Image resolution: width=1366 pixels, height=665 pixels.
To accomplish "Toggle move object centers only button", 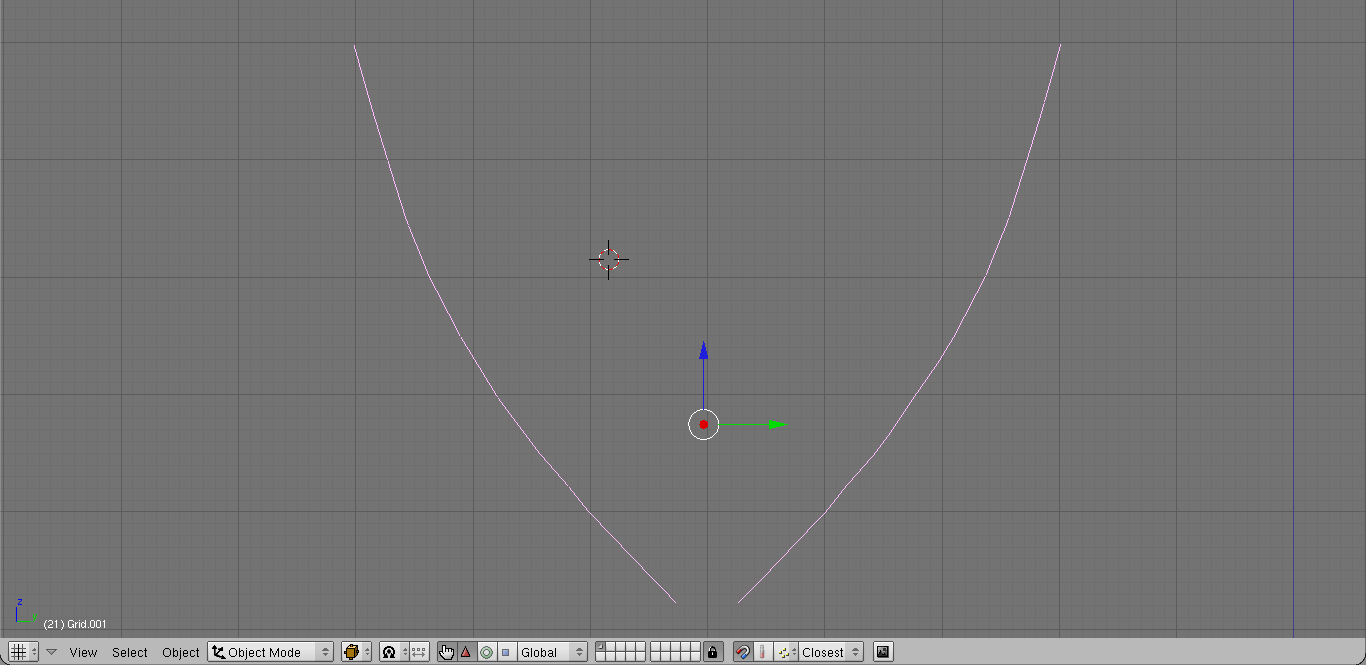I will (419, 652).
